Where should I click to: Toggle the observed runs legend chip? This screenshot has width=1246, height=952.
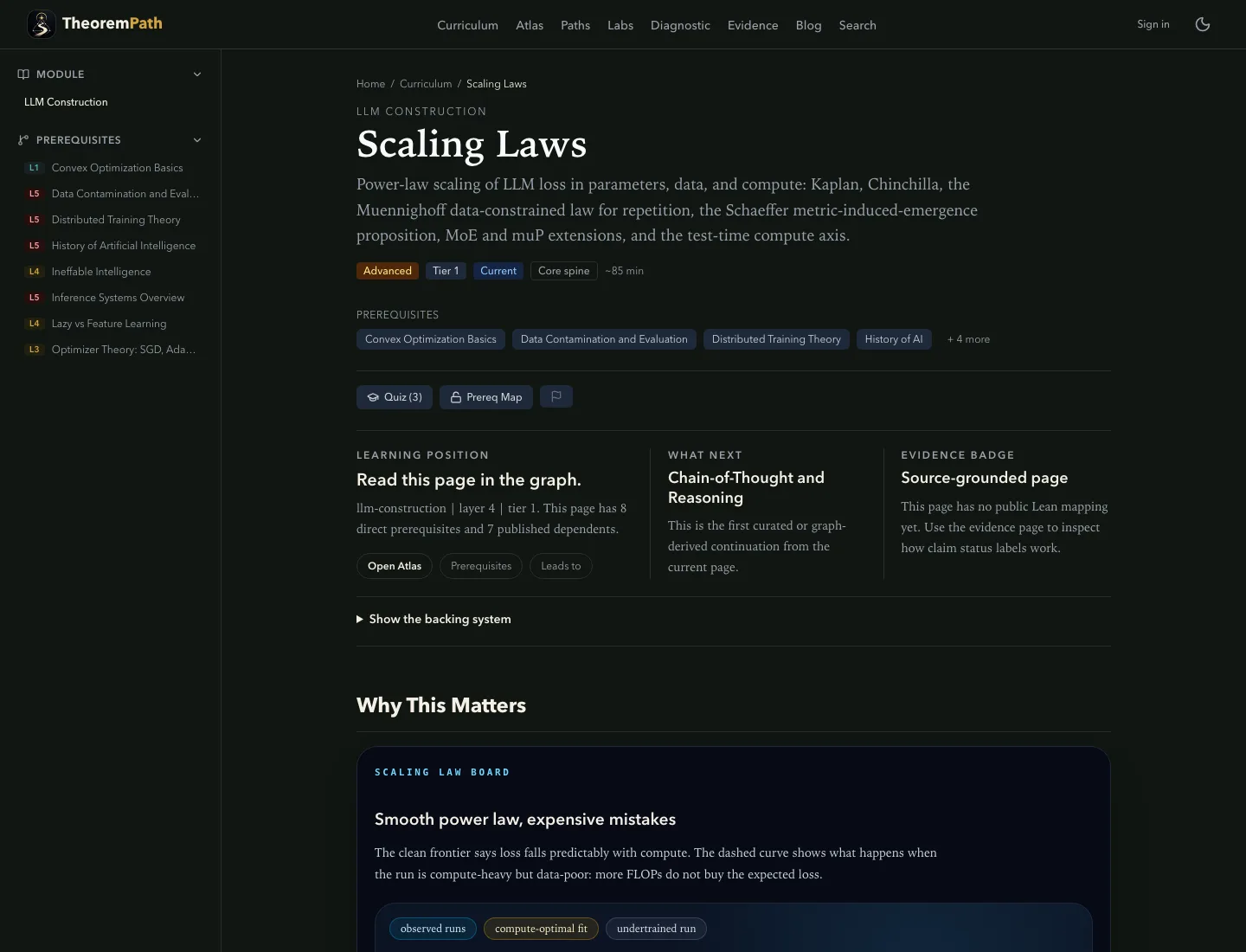[433, 929]
